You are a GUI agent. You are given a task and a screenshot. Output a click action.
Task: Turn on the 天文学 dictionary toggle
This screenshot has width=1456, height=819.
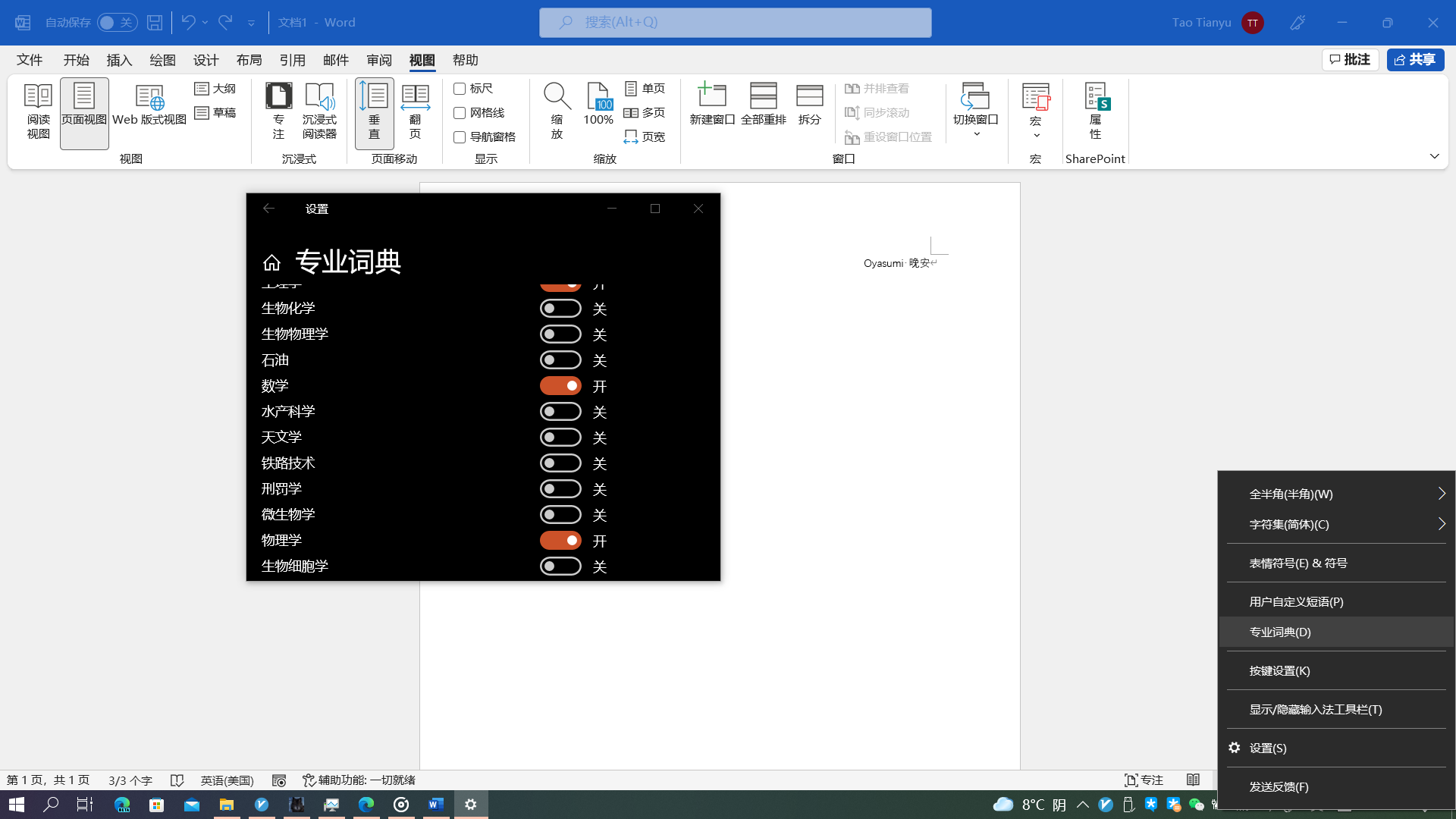tap(560, 438)
